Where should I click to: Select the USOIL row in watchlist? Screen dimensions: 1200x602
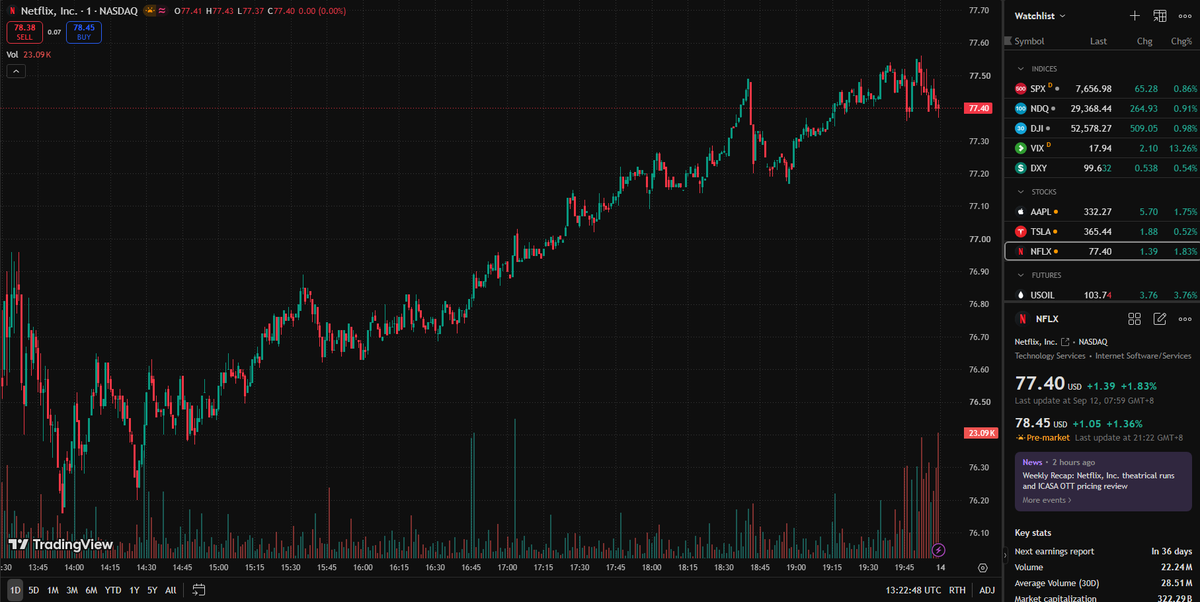1102,295
